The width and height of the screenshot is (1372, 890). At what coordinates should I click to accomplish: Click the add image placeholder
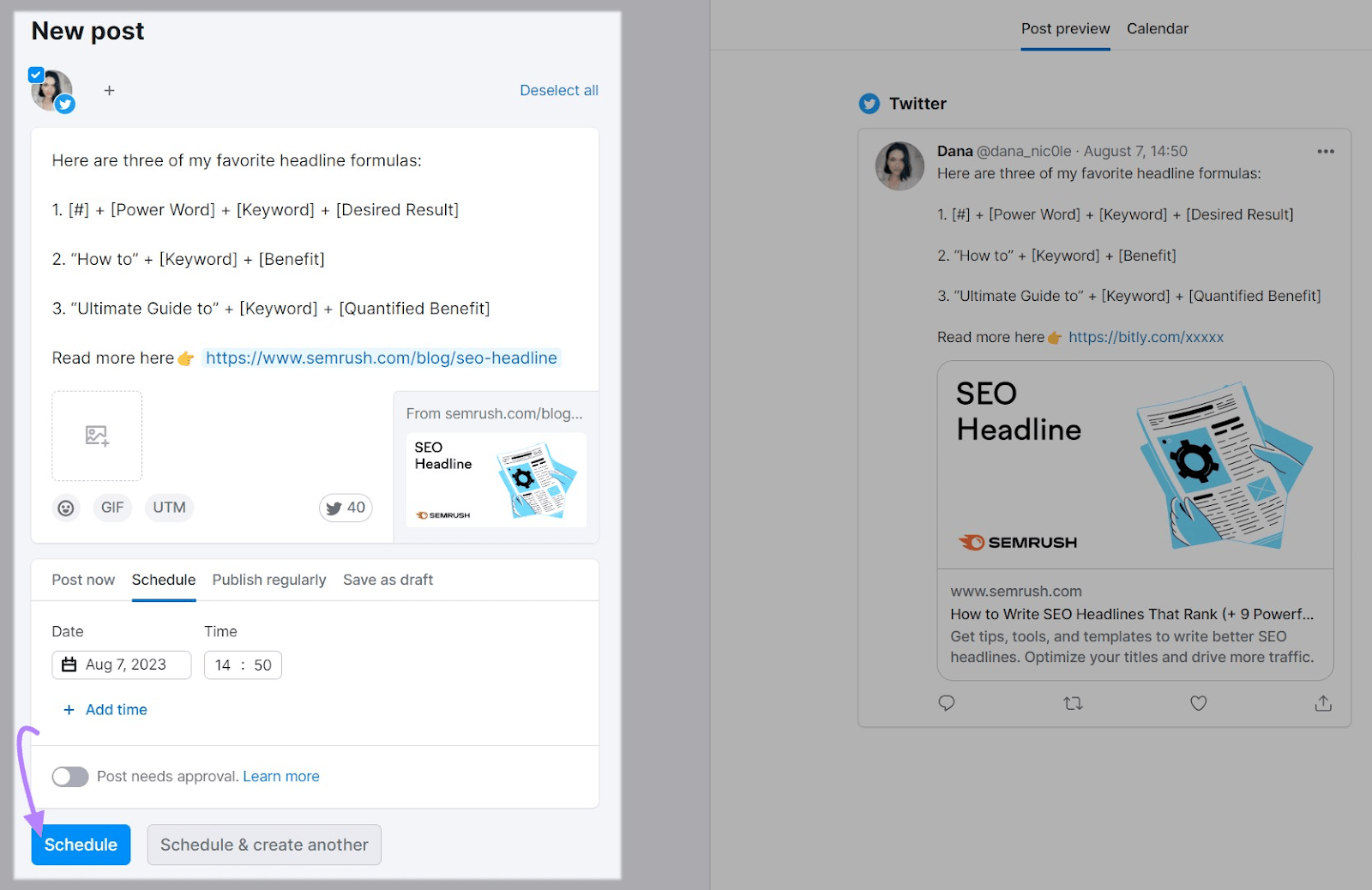point(96,436)
